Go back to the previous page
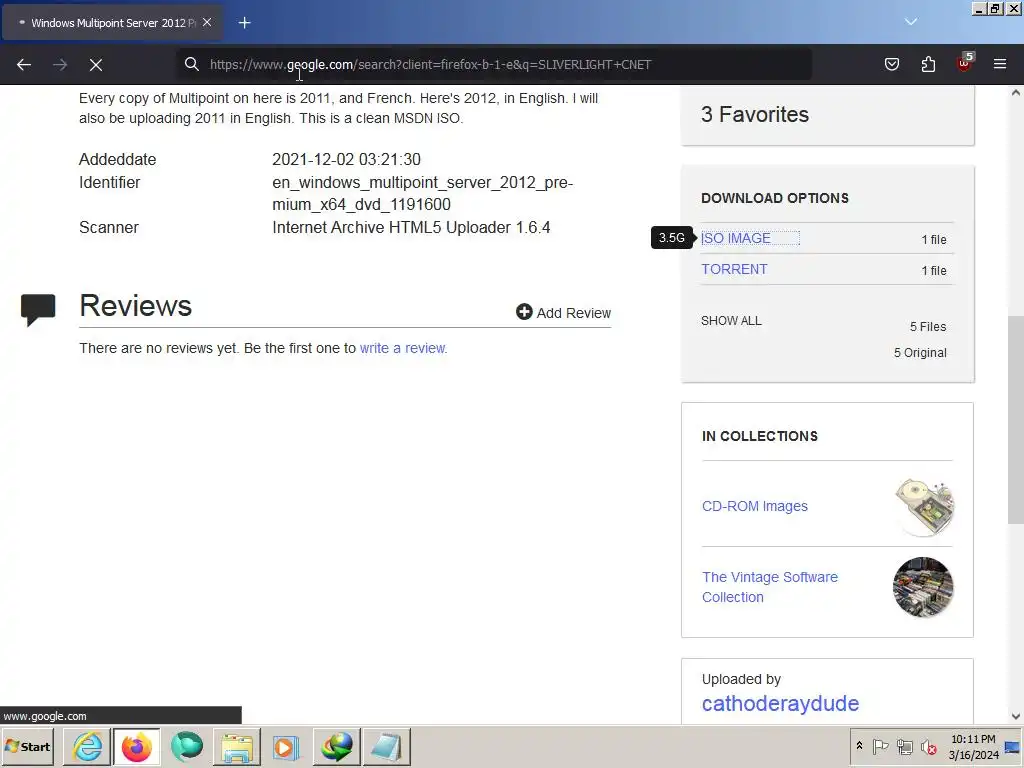This screenshot has height=768, width=1024. coord(24,64)
